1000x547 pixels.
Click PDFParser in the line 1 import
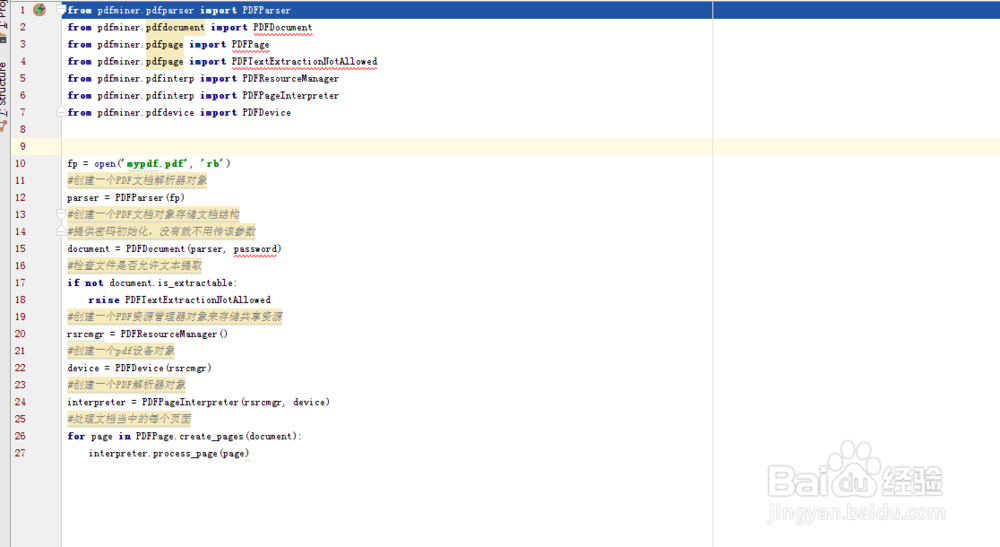pos(266,10)
